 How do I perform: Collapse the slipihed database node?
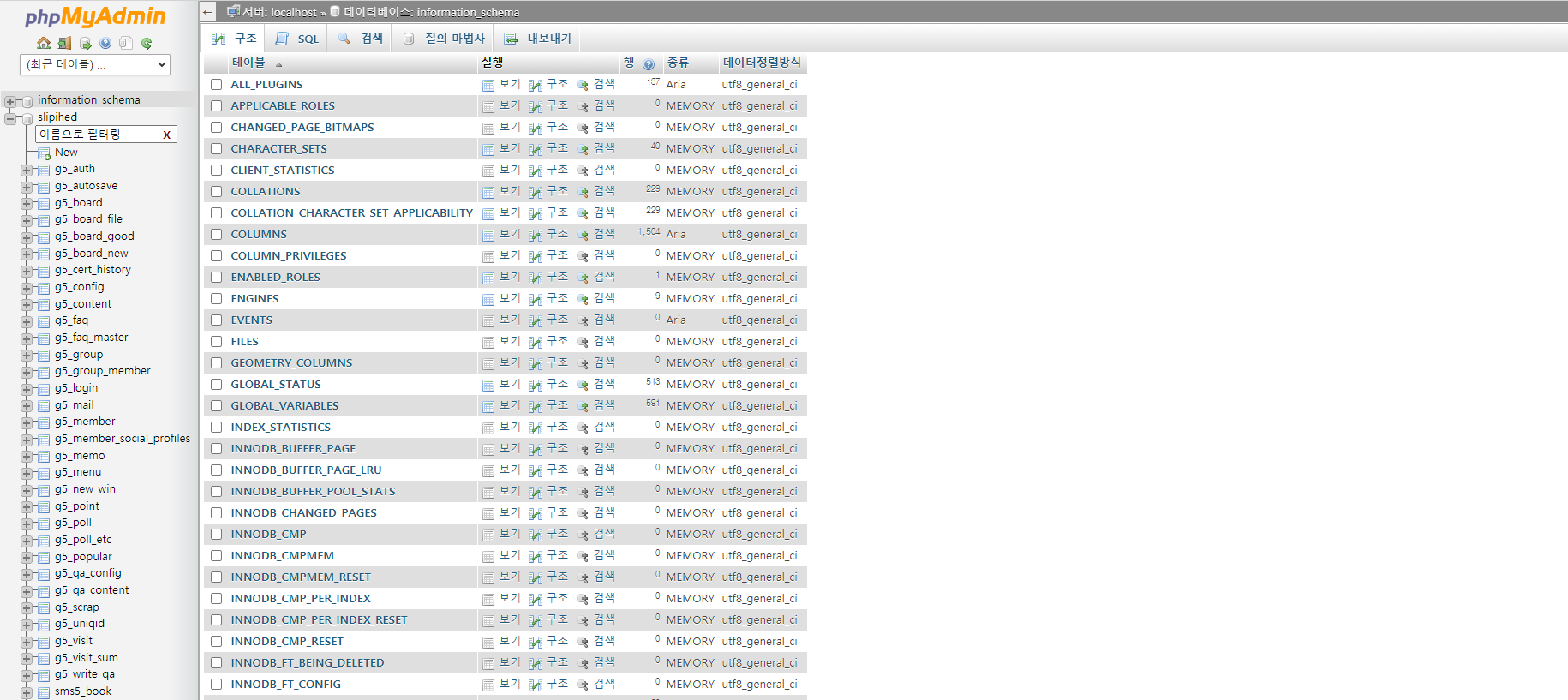pyautogui.click(x=10, y=118)
